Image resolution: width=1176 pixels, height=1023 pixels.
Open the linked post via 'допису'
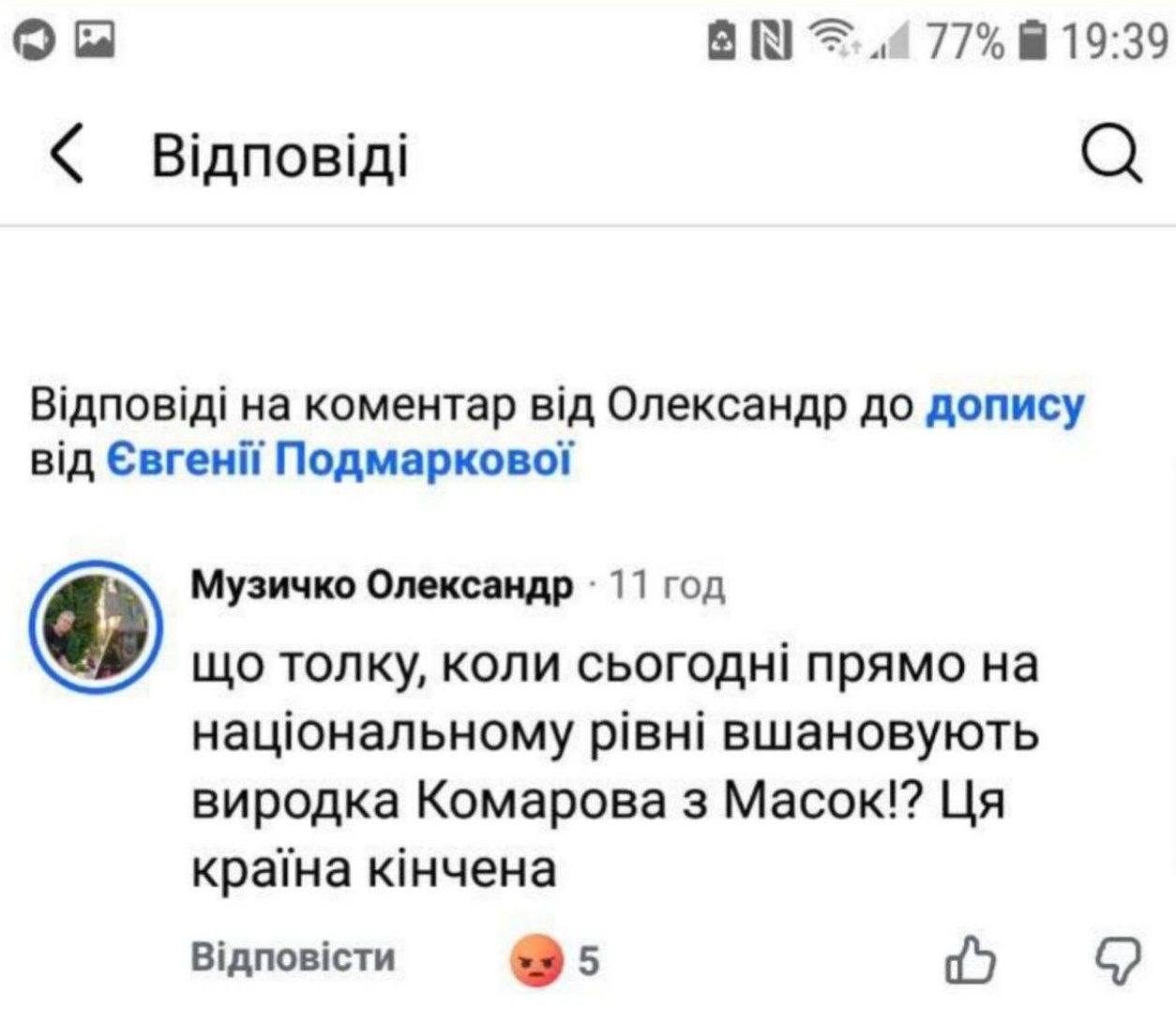tap(1004, 407)
